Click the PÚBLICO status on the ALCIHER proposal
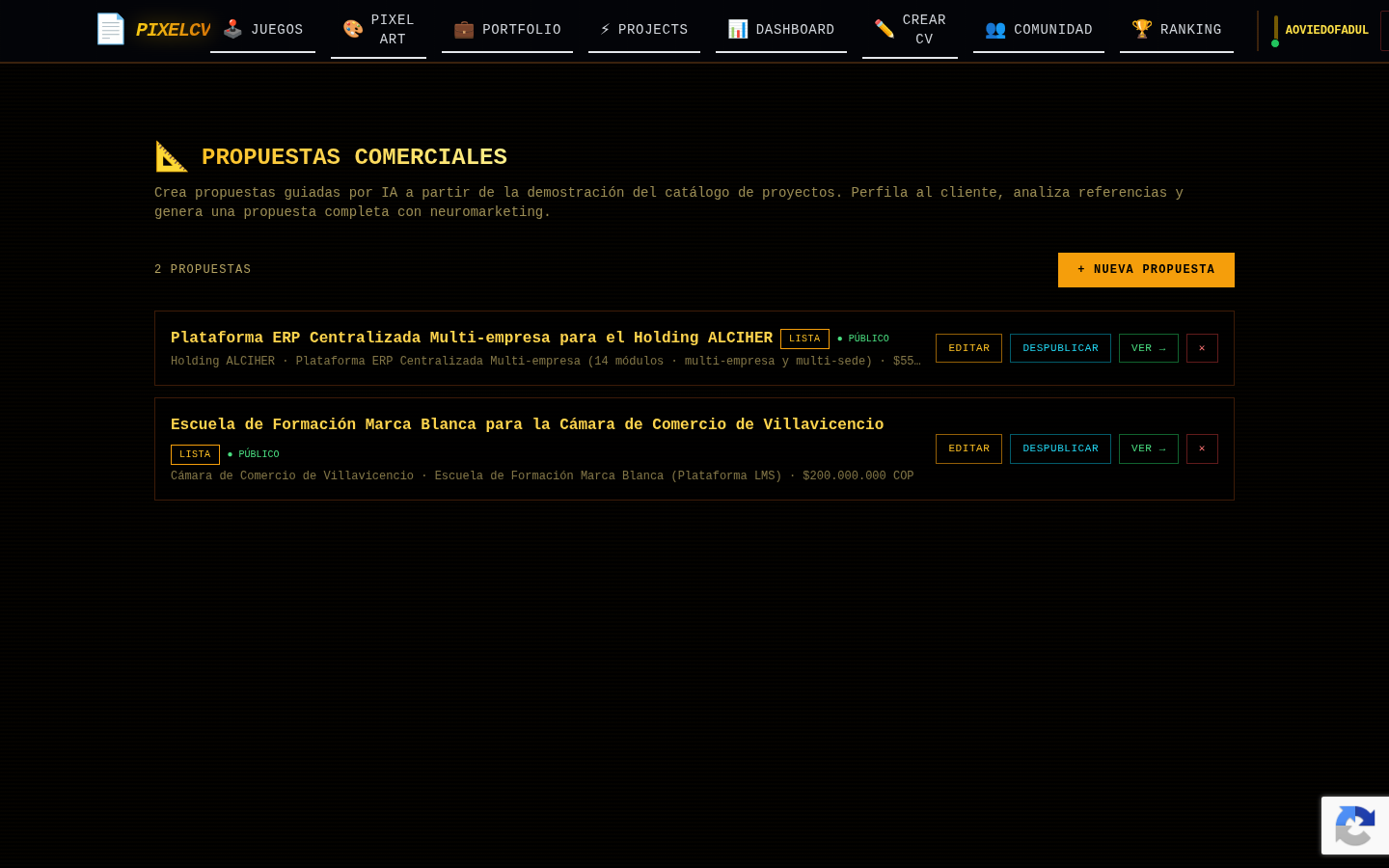 click(x=863, y=339)
